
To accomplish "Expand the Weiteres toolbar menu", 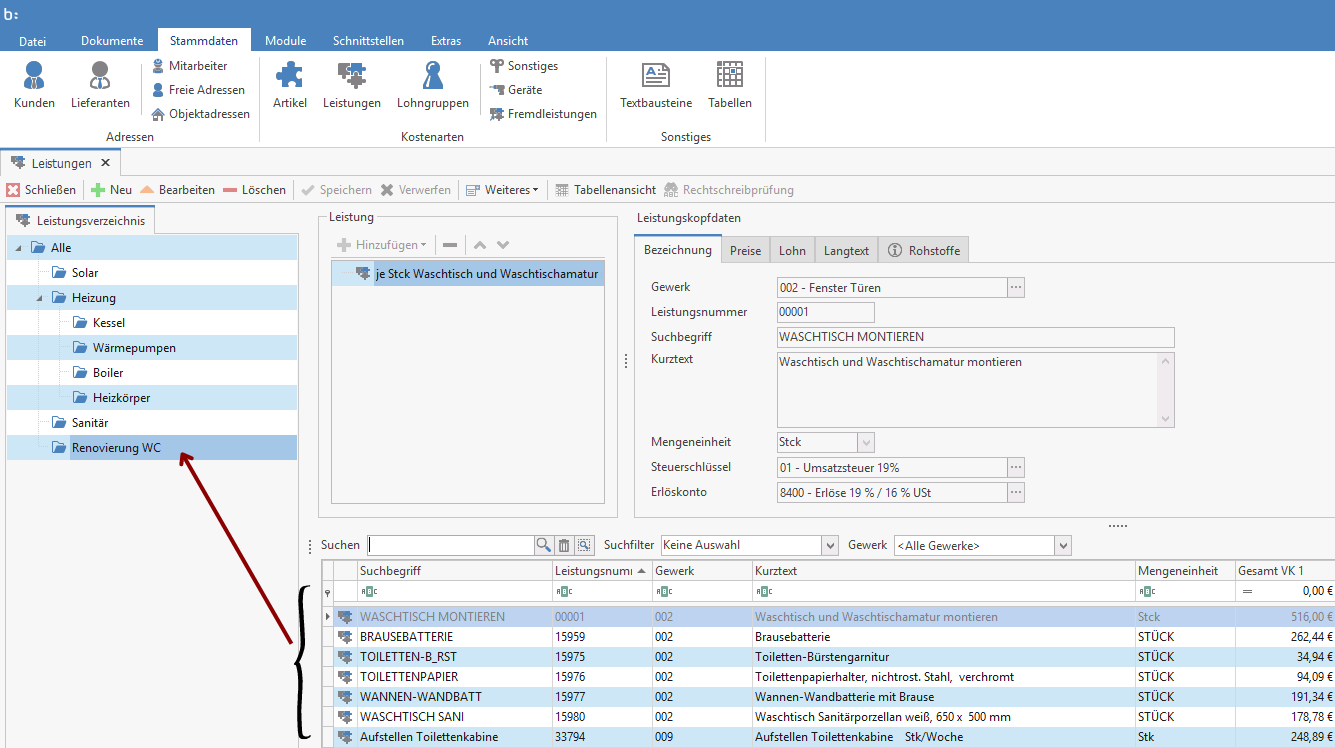I will pyautogui.click(x=502, y=190).
